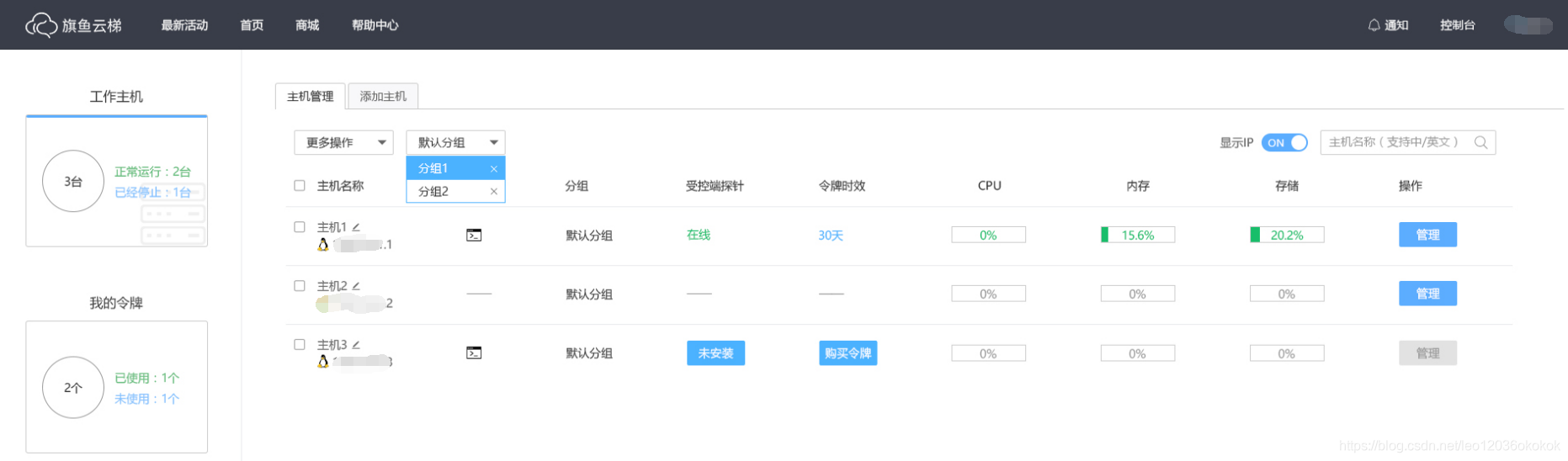This screenshot has height=461, width=1568.
Task: Delete 分组2 with its x icon
Action: pyautogui.click(x=494, y=192)
